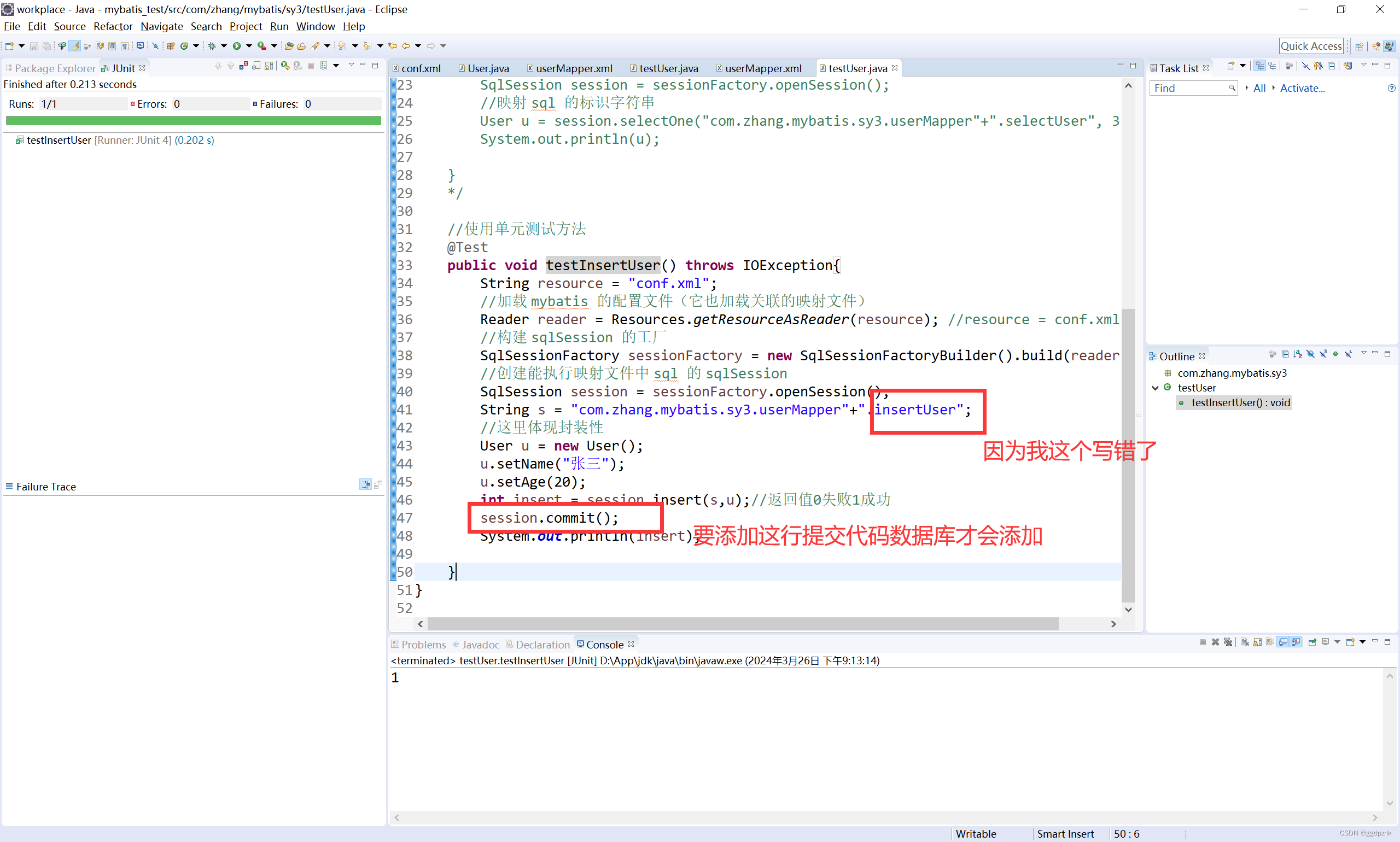Toggle Hide Static Members in Outline view

1323,354
